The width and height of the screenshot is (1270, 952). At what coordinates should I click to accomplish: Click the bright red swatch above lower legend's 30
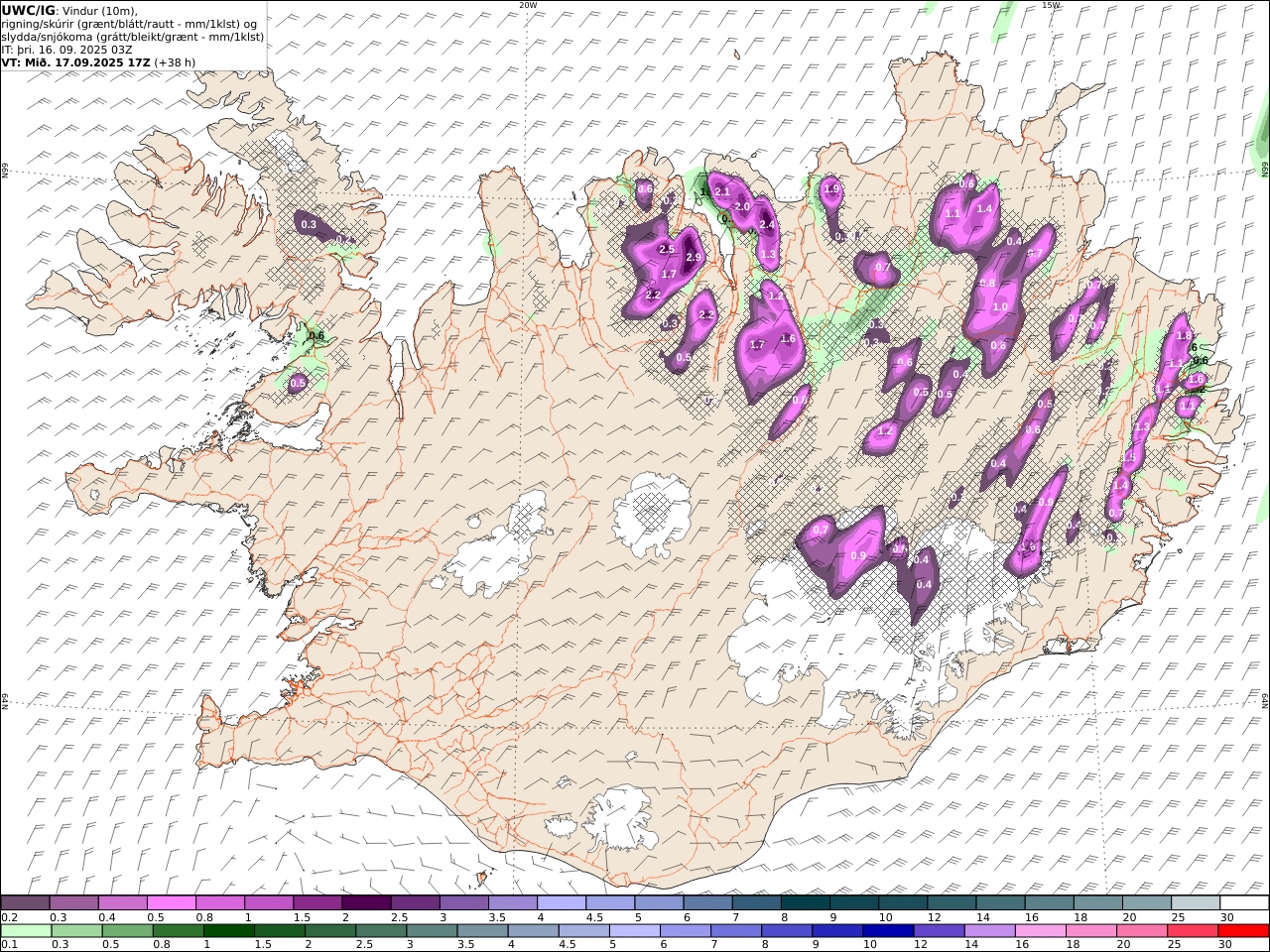click(1243, 931)
